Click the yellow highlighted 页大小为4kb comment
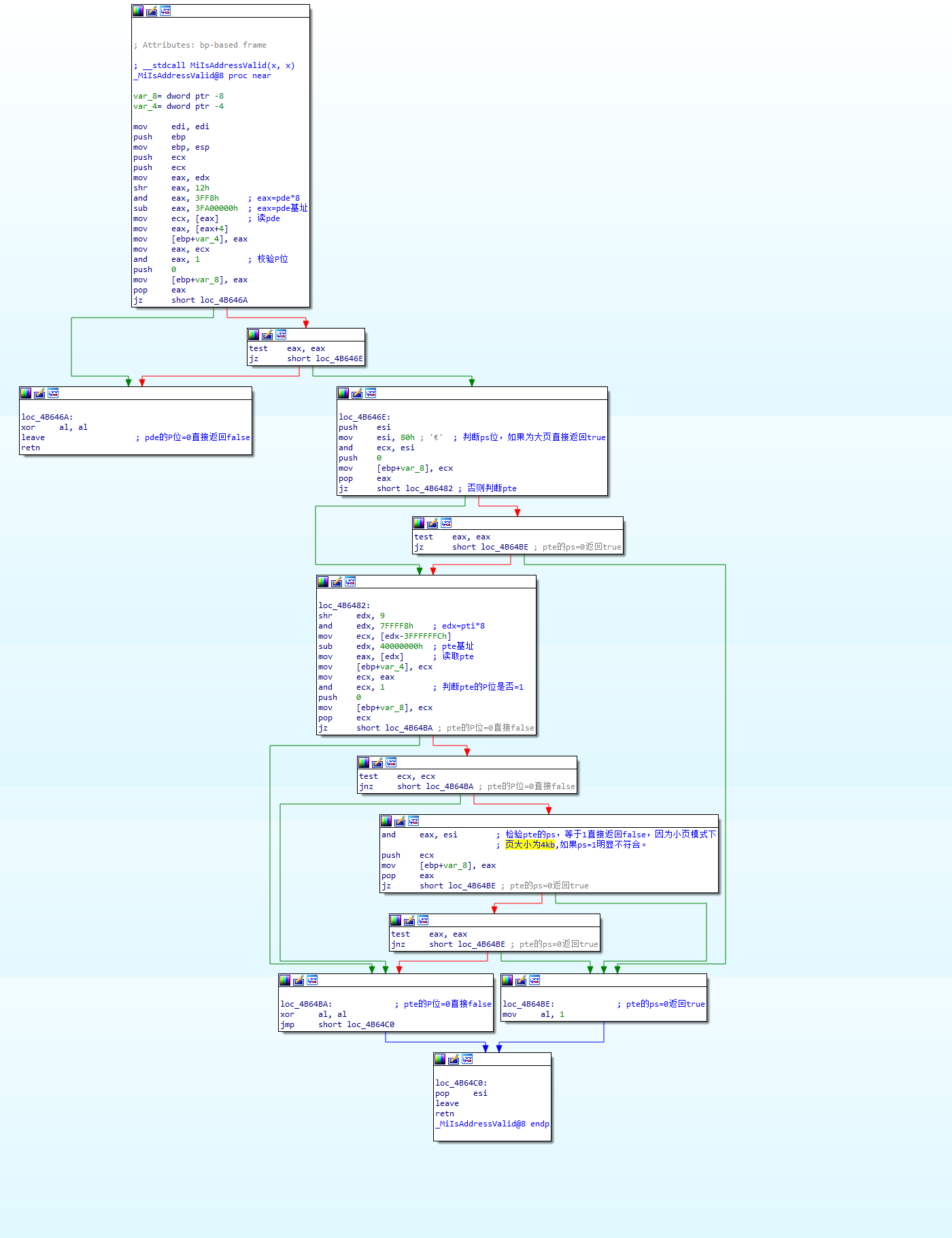The image size is (952, 1238). point(530,845)
